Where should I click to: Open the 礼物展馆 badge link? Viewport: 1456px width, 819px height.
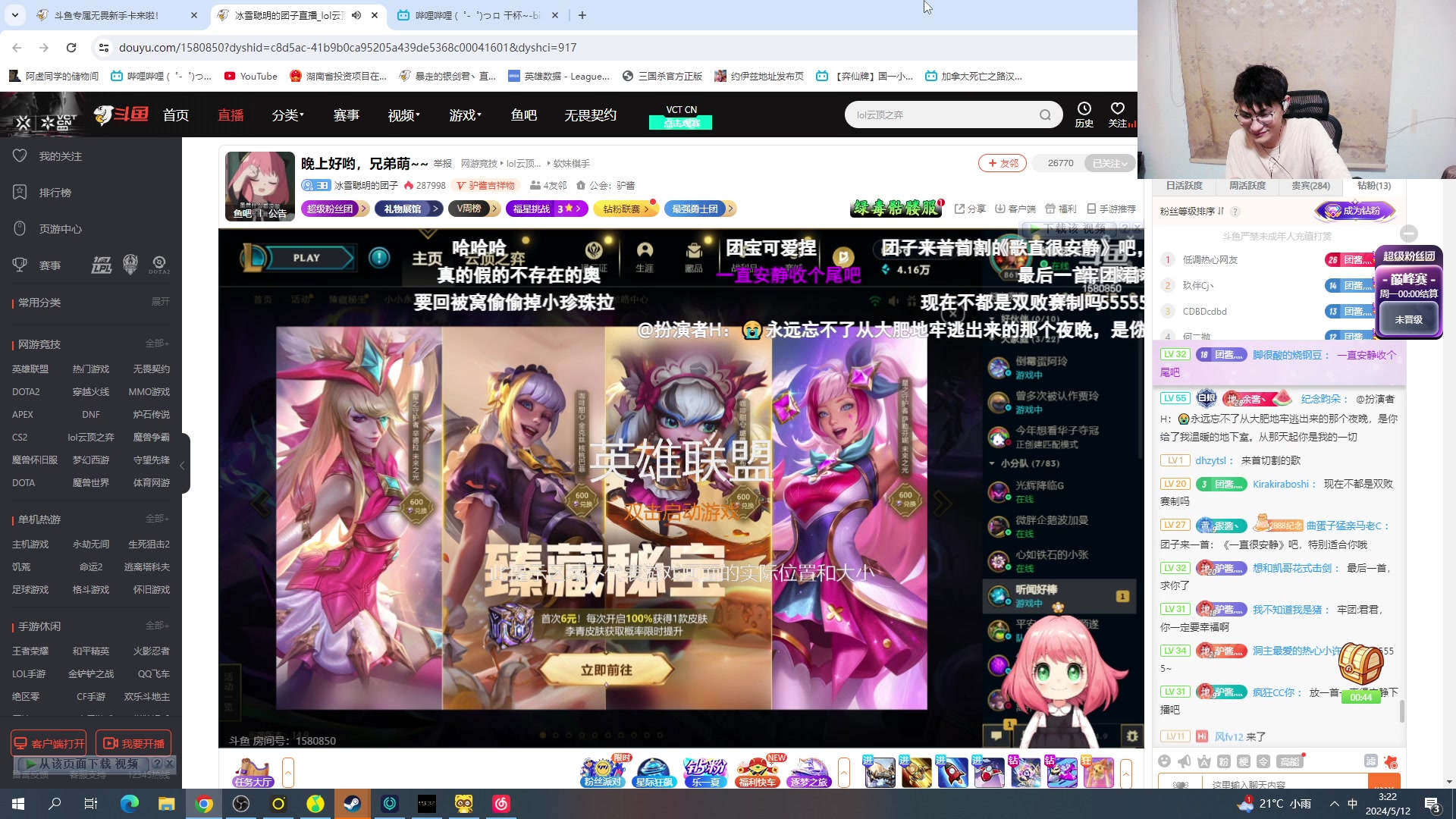[x=408, y=209]
